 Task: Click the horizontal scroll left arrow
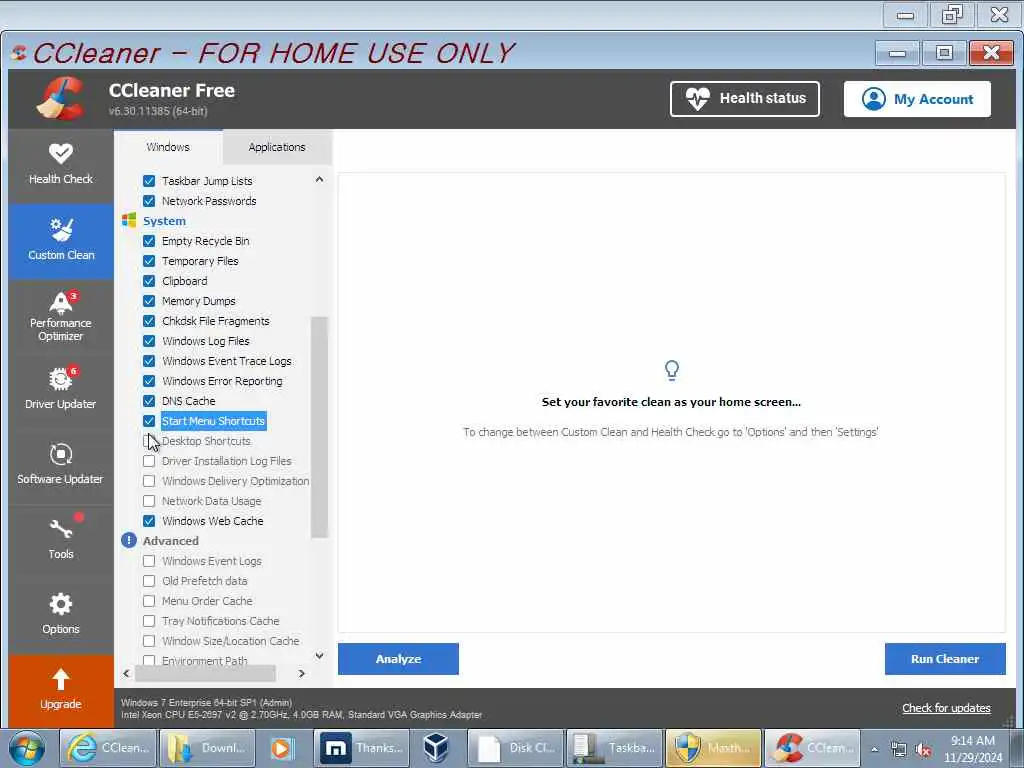click(x=126, y=673)
